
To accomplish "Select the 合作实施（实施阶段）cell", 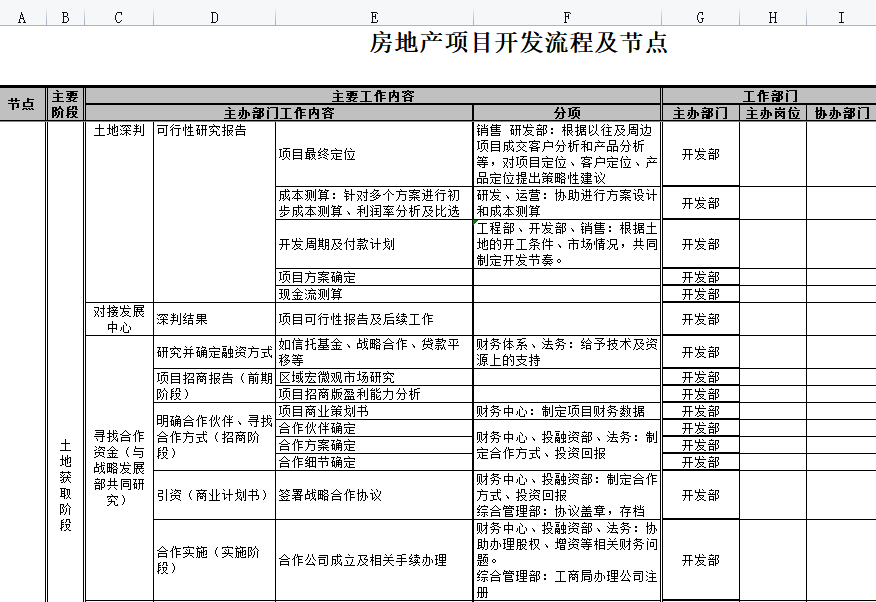I will click(215, 560).
